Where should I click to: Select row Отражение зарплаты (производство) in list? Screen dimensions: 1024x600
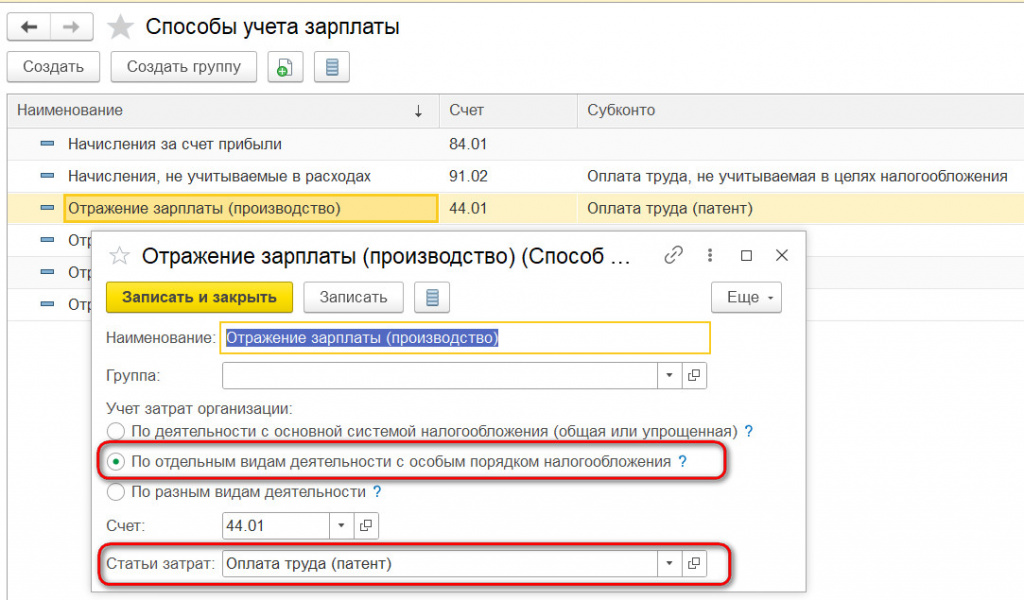[x=251, y=208]
